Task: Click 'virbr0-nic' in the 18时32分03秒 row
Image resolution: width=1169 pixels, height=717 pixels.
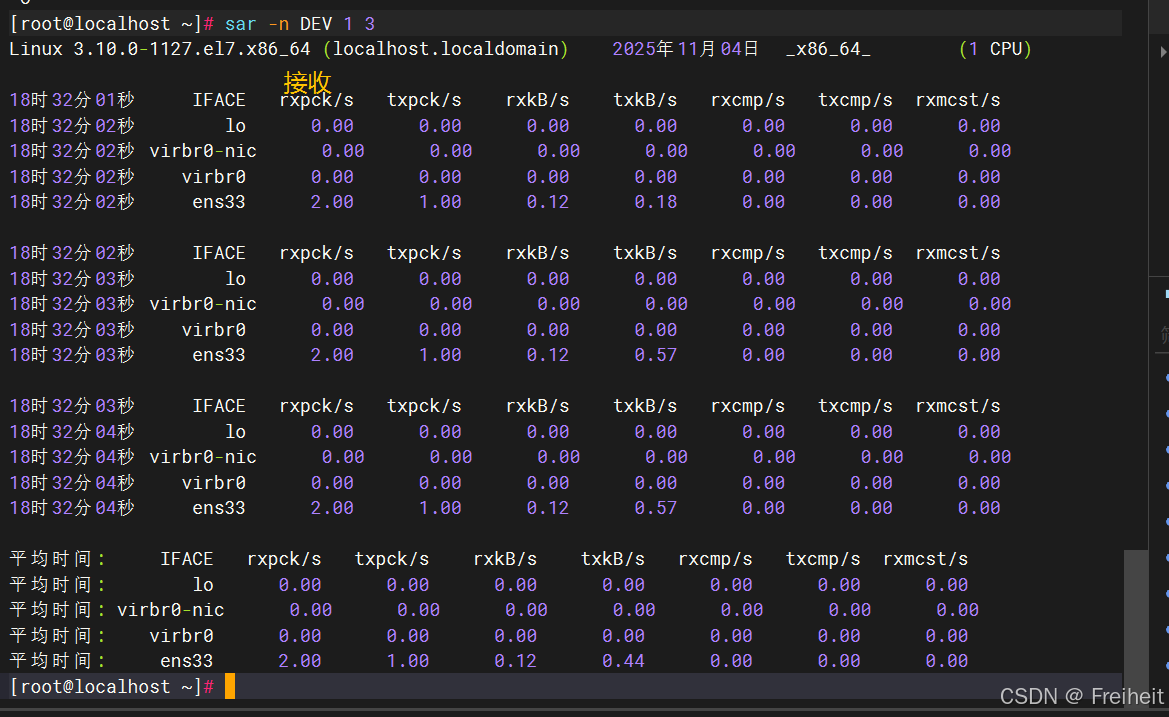Action: [x=203, y=304]
